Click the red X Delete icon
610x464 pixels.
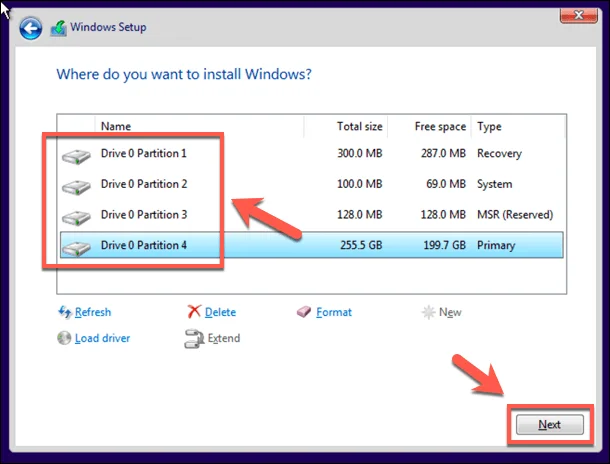(x=194, y=312)
